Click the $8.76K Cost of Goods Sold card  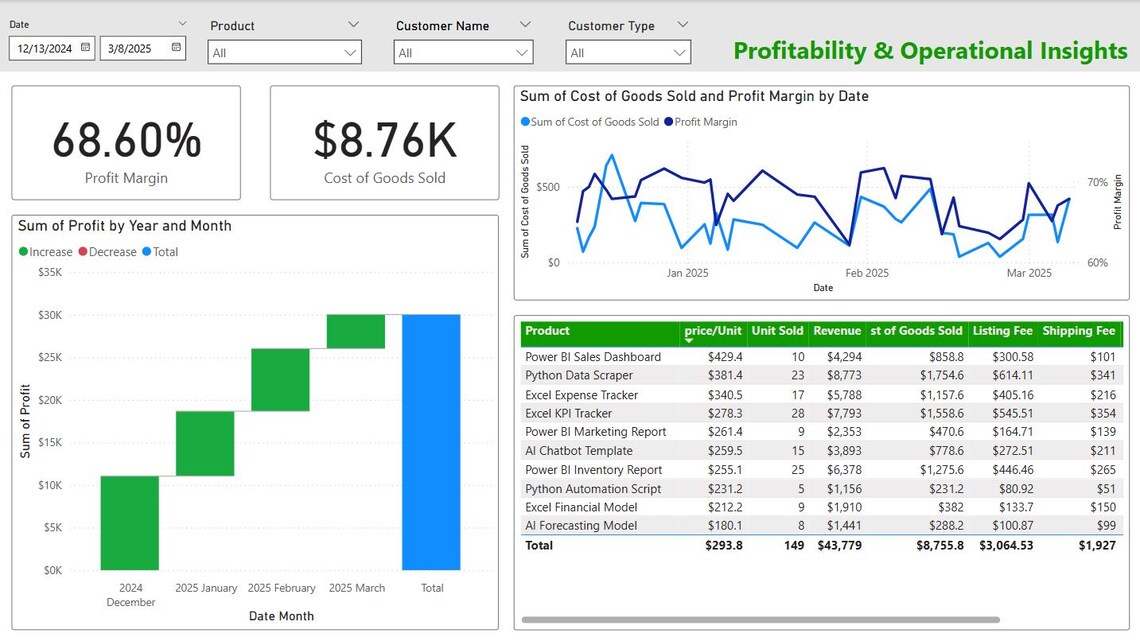pos(385,142)
